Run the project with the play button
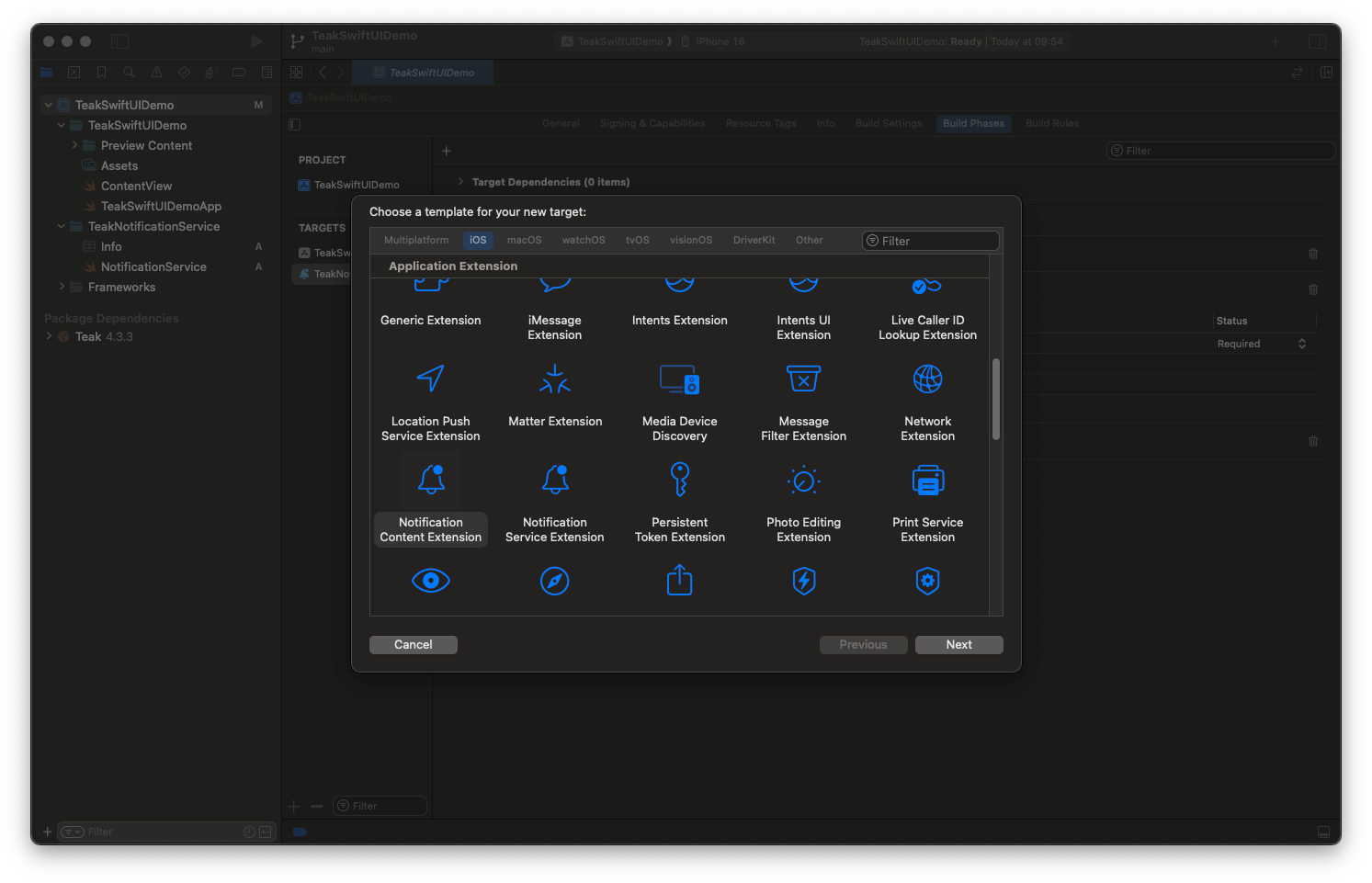 pyautogui.click(x=257, y=41)
